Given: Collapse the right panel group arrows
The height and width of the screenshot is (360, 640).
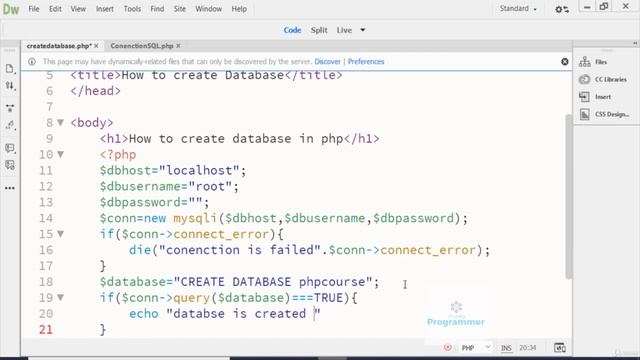Looking at the screenshot, I should [x=635, y=43].
